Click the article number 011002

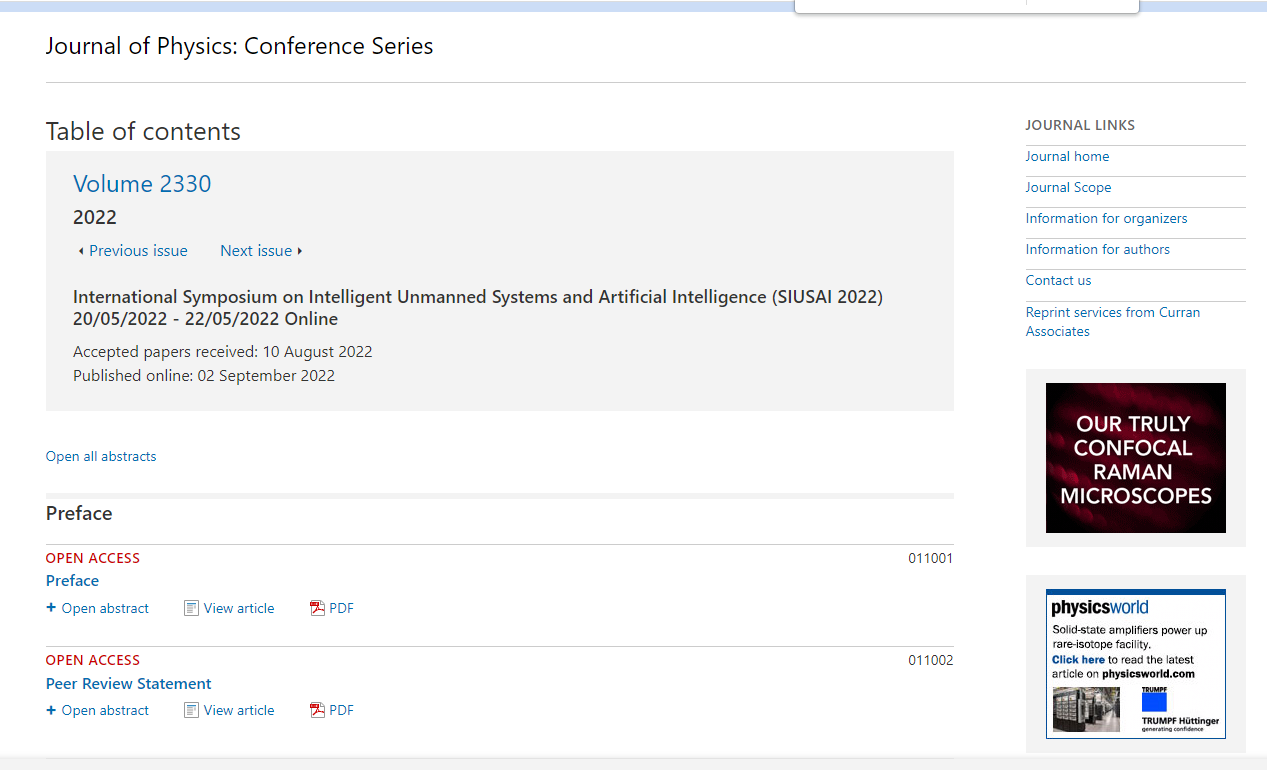(x=930, y=660)
